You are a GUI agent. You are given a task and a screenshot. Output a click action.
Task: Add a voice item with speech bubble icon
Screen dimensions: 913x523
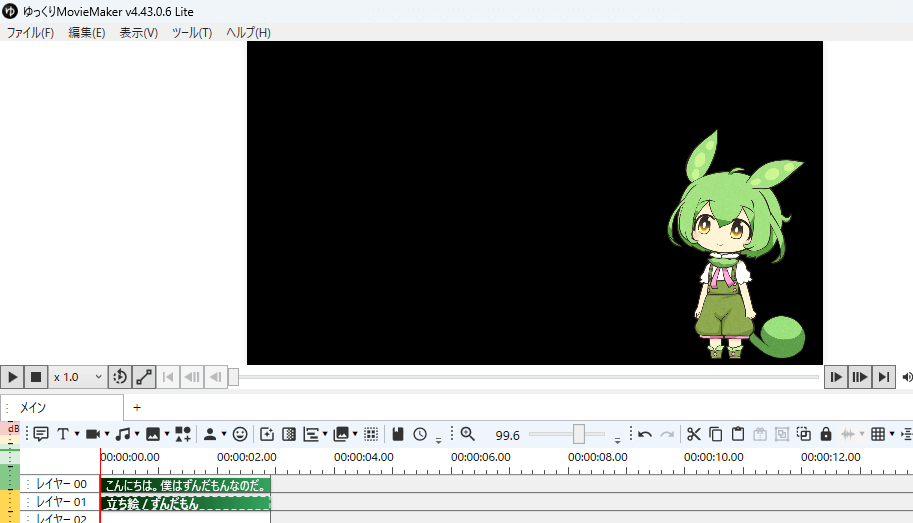click(41, 434)
